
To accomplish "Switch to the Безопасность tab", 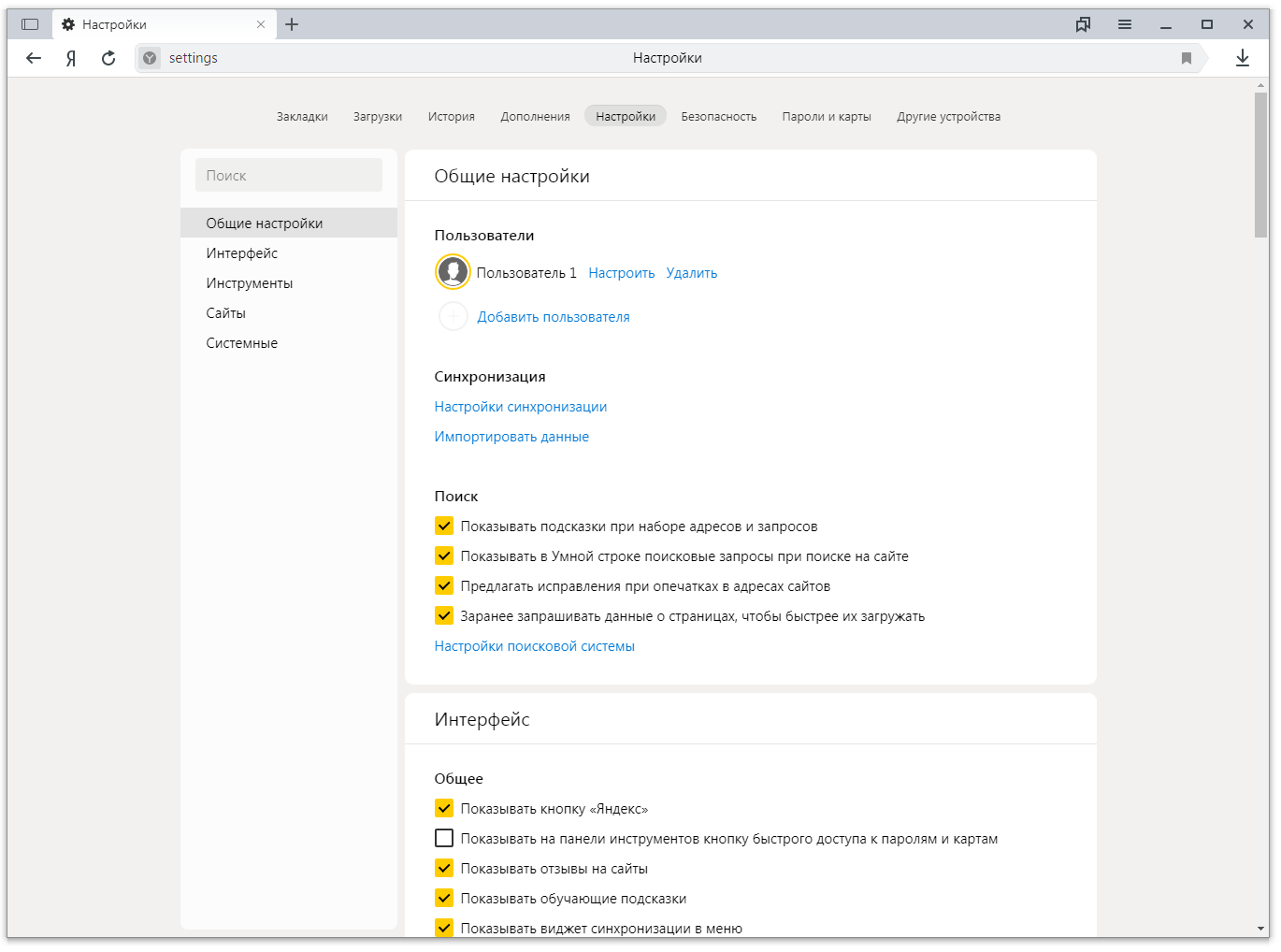I will 718,117.
